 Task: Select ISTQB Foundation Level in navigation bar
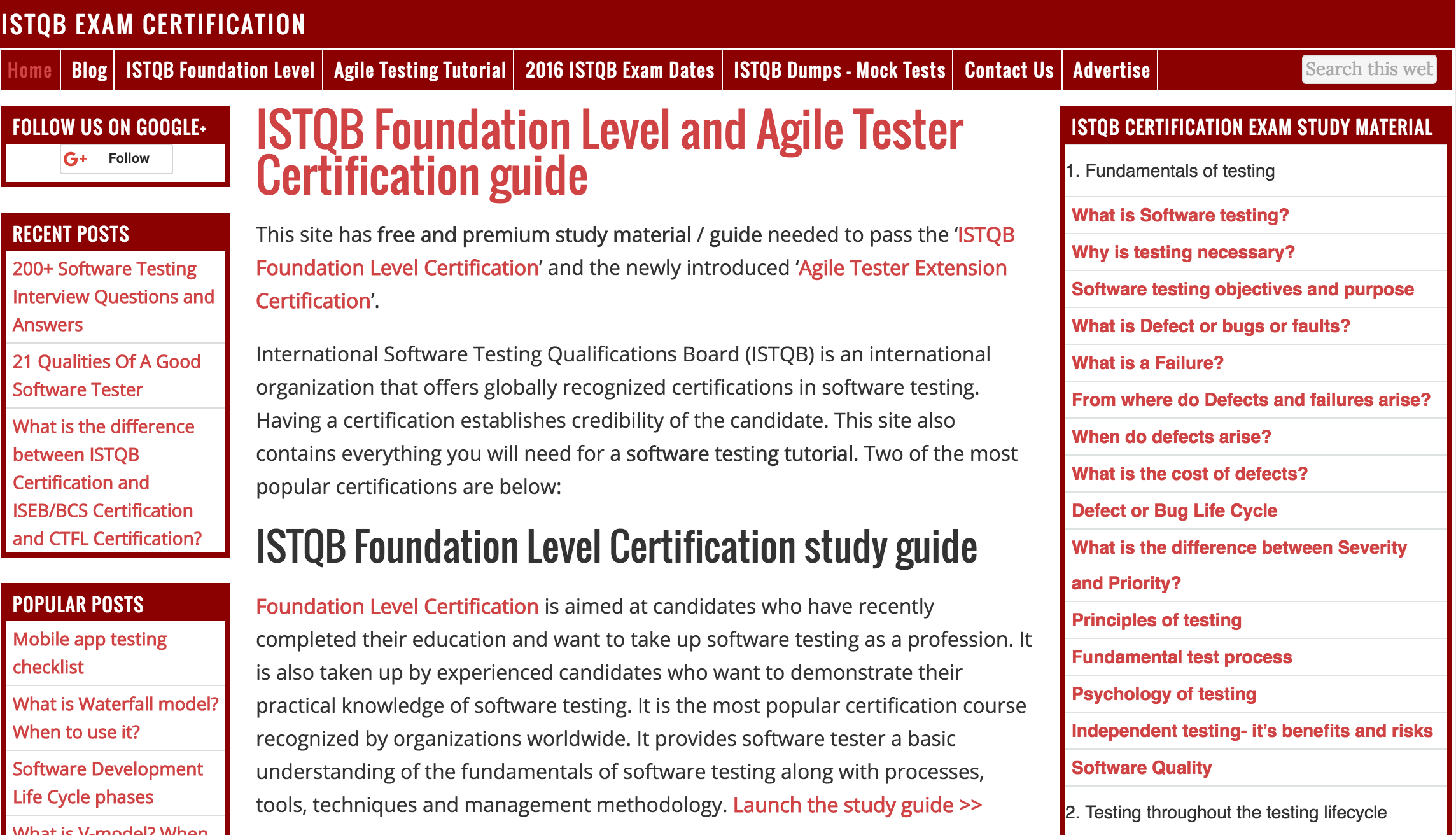click(x=220, y=70)
